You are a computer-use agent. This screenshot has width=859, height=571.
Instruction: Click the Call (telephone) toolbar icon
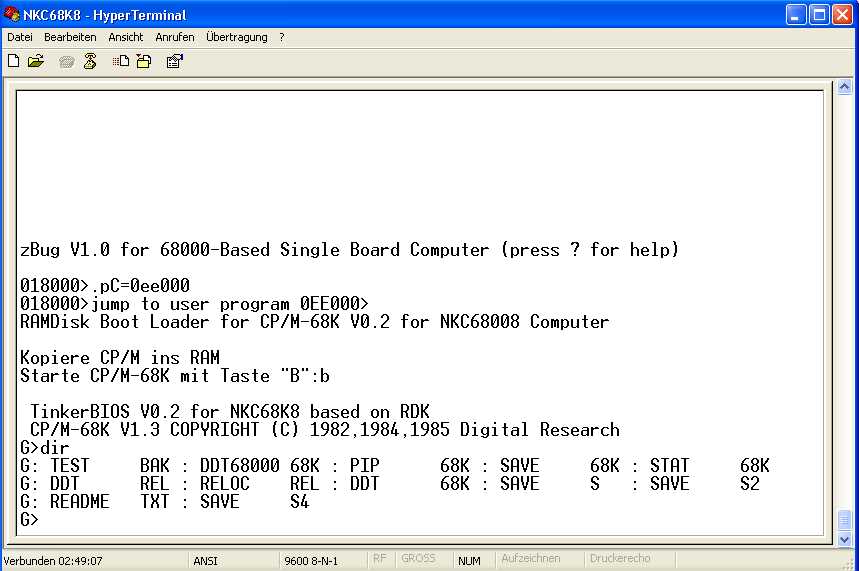point(67,62)
